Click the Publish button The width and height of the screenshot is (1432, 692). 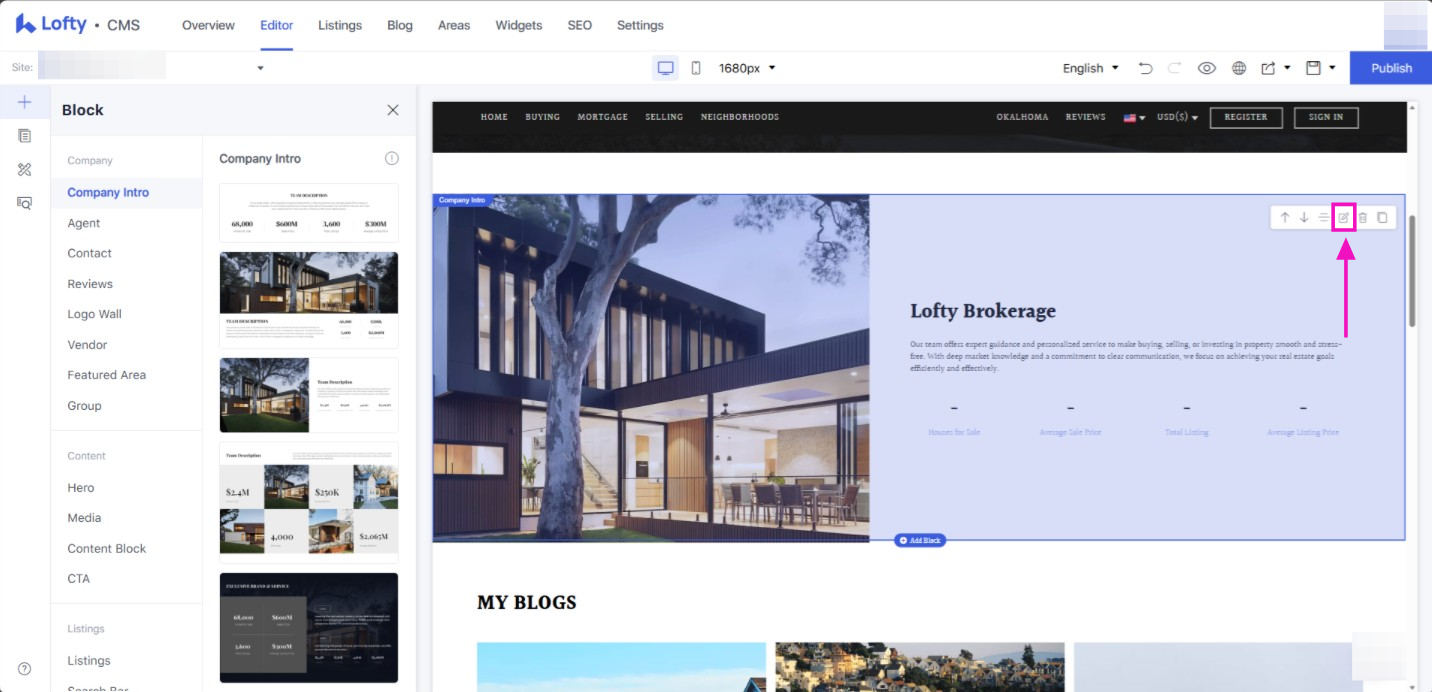(x=1391, y=68)
